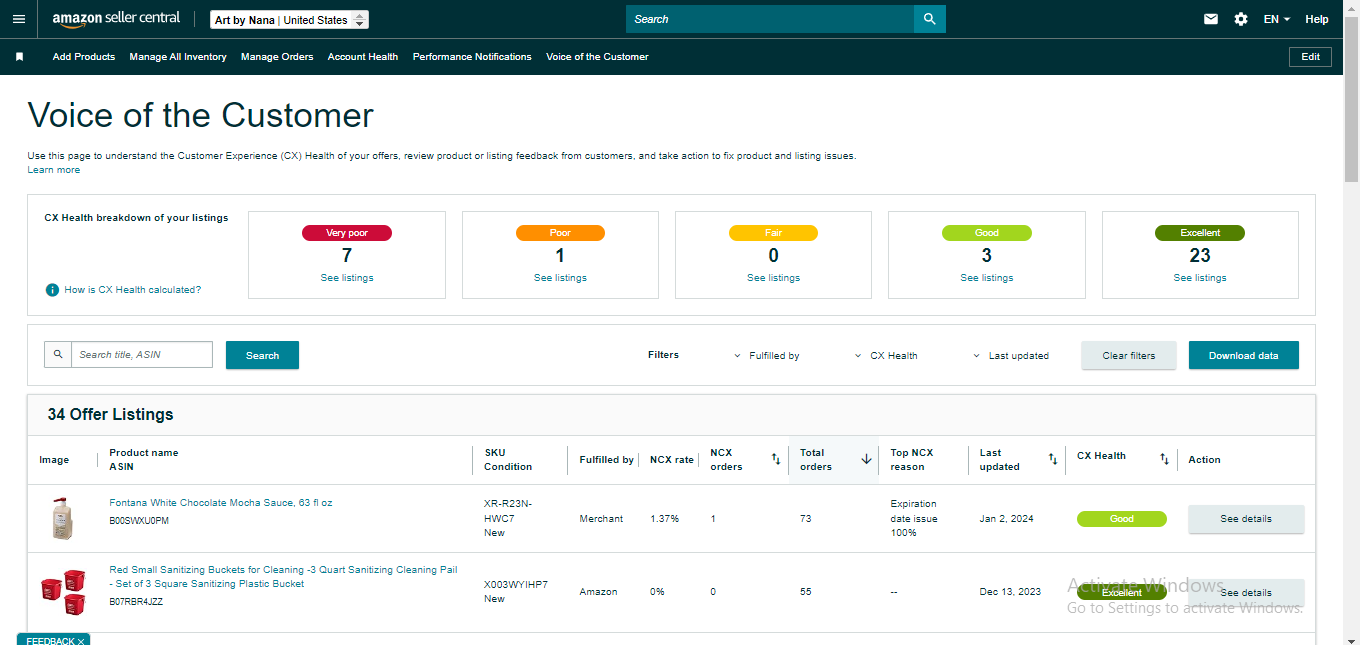Open the Learn more link
This screenshot has width=1360, height=645.
click(x=54, y=170)
